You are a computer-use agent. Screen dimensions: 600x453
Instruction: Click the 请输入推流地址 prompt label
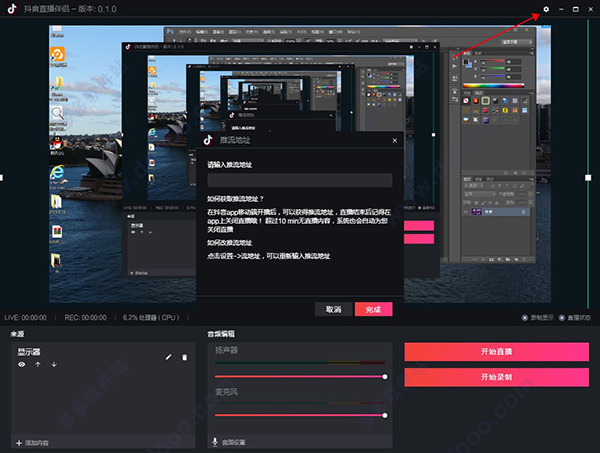point(230,165)
